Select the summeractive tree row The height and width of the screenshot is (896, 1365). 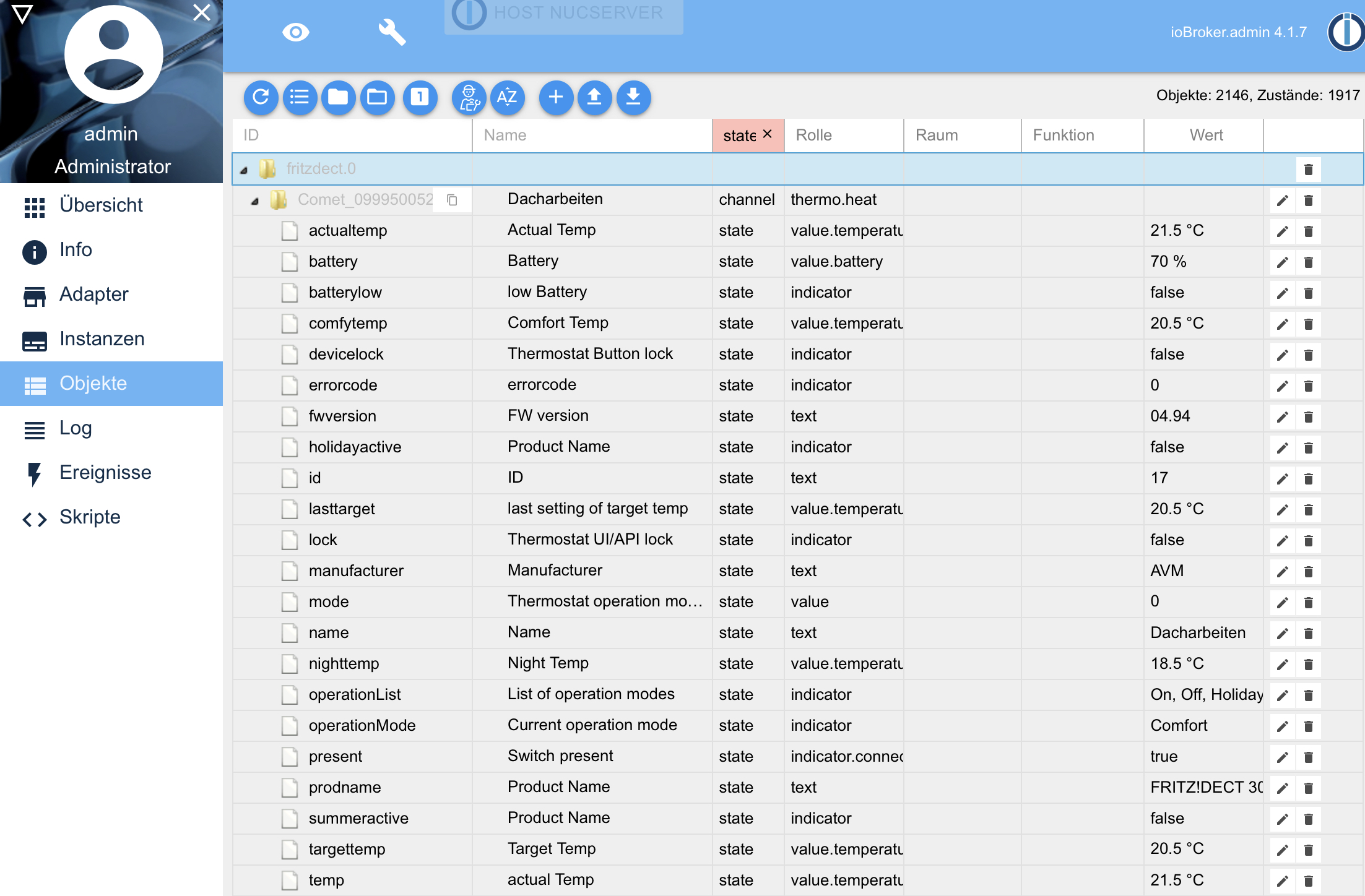(x=797, y=818)
